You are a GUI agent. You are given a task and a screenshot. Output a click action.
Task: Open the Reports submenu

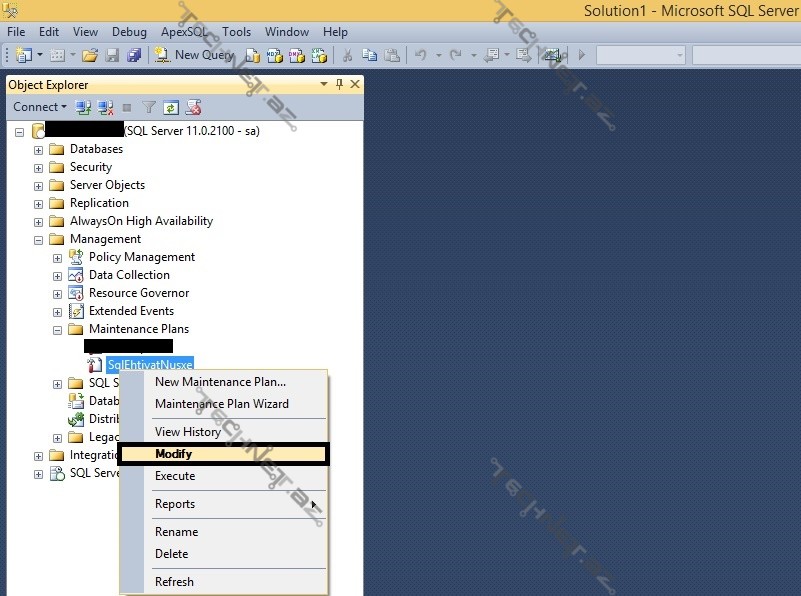(x=176, y=504)
